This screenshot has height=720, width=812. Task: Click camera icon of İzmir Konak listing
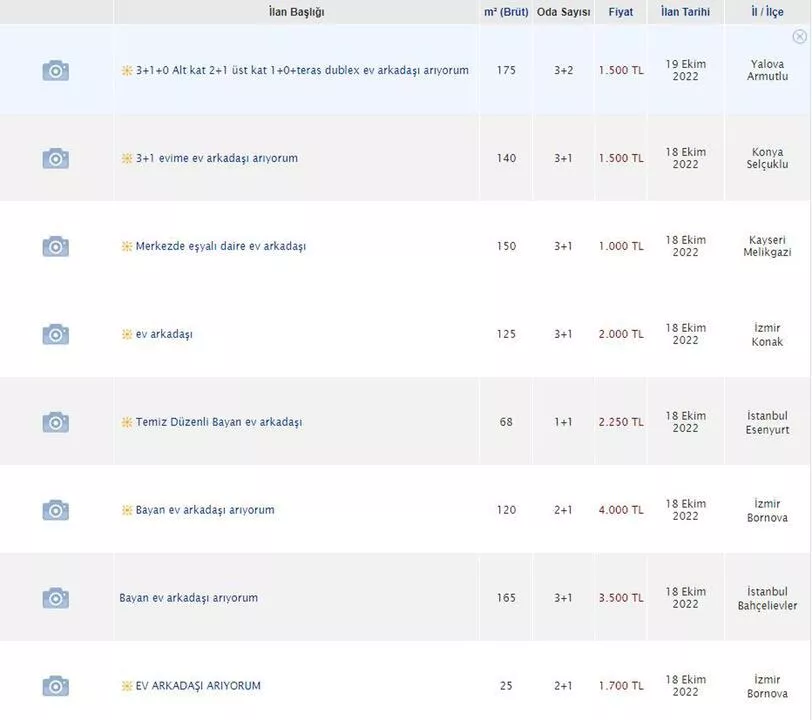pyautogui.click(x=56, y=334)
